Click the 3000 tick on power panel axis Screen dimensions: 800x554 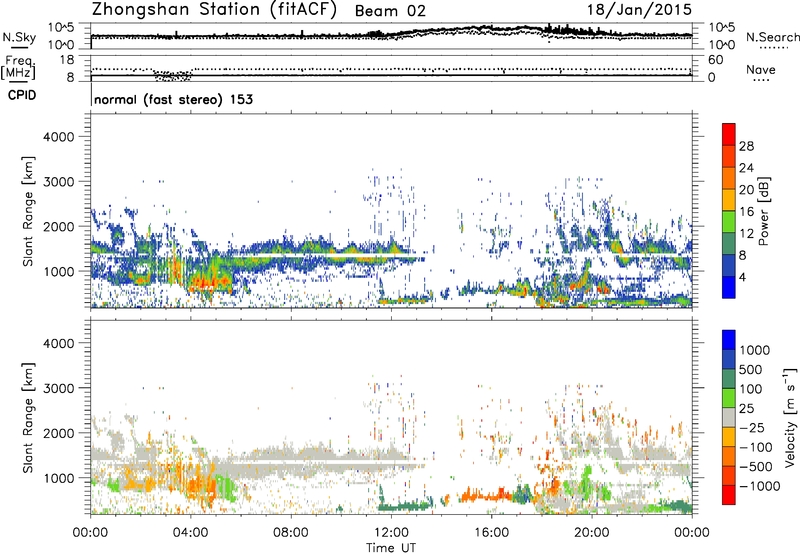(58, 182)
